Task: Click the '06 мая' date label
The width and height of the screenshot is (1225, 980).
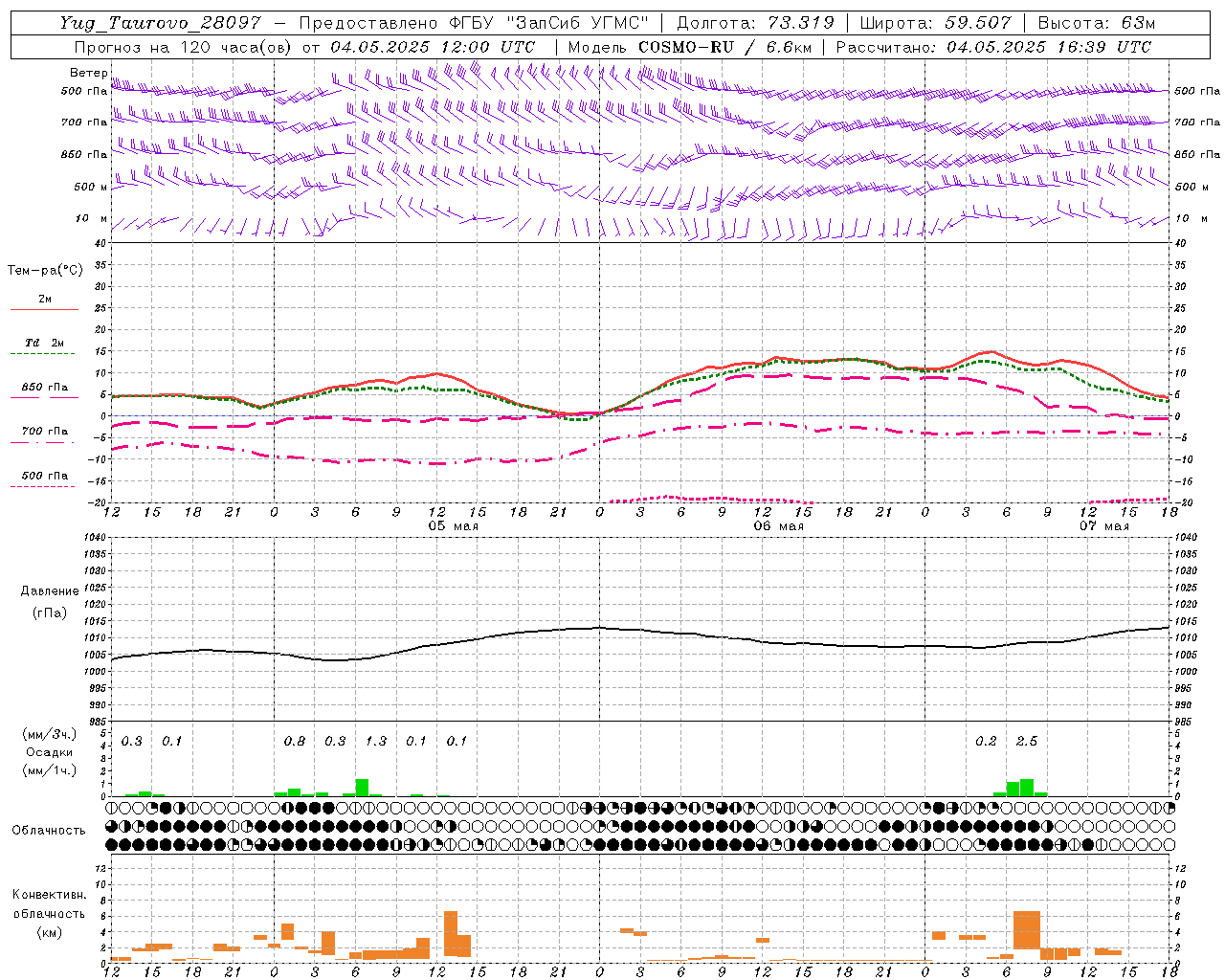Action: [x=778, y=526]
